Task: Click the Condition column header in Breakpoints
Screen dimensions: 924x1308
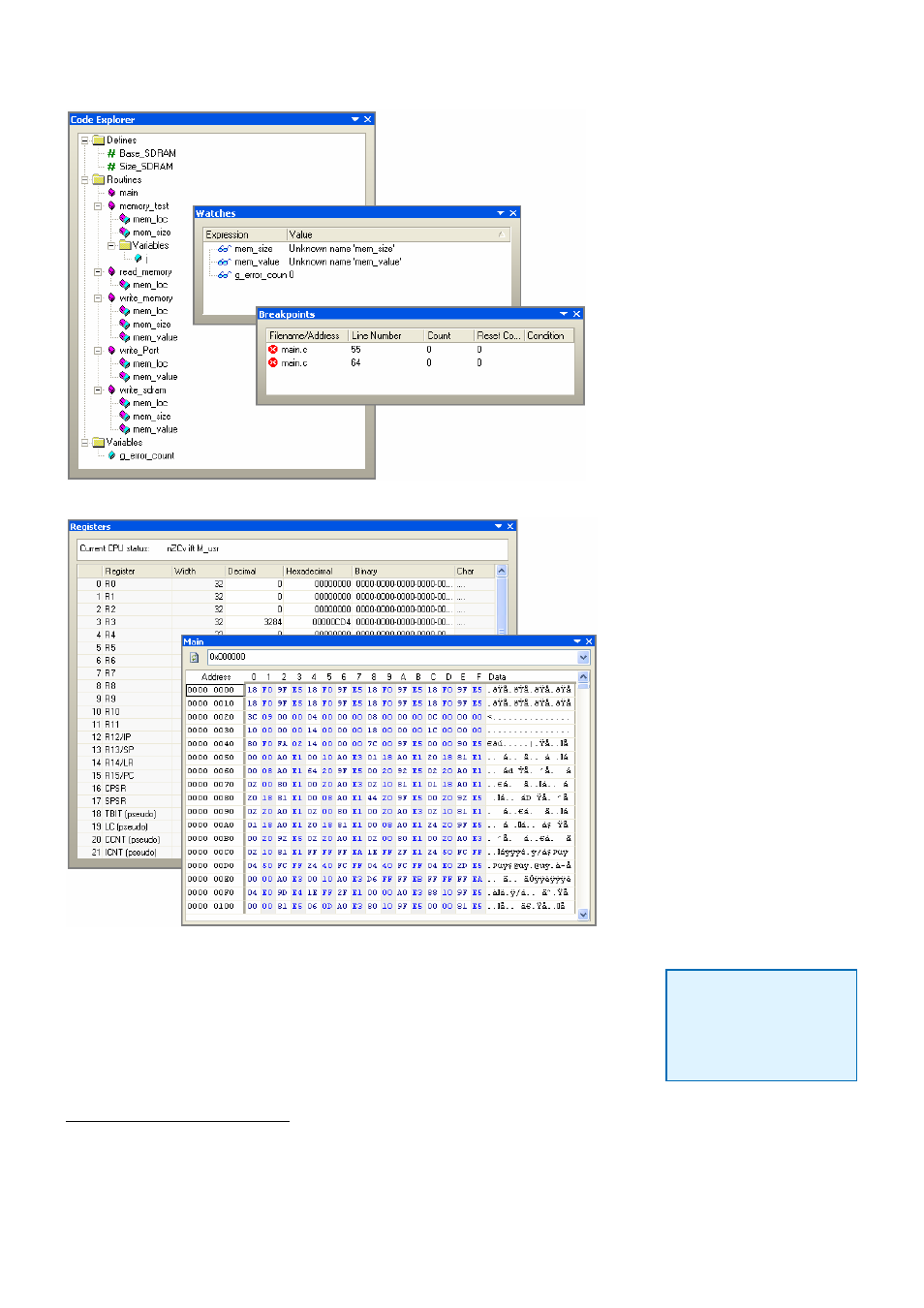Action: 548,335
